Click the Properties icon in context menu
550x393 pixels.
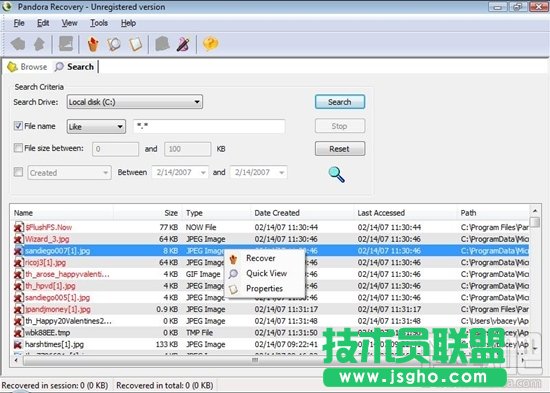(233, 289)
